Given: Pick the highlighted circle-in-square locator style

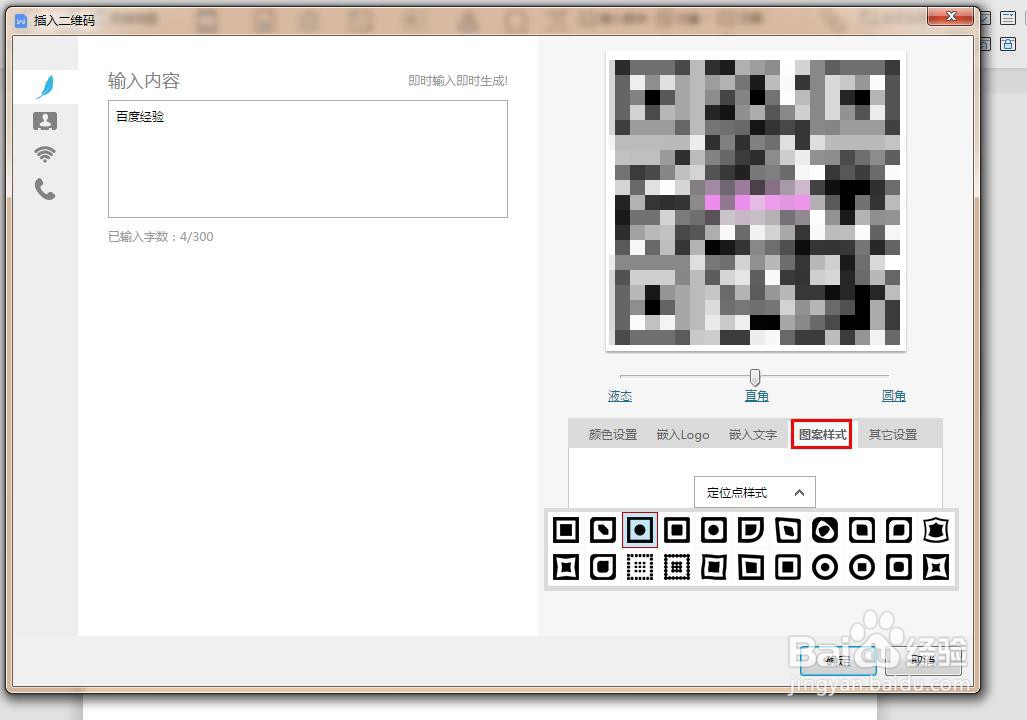Looking at the screenshot, I should point(640,530).
